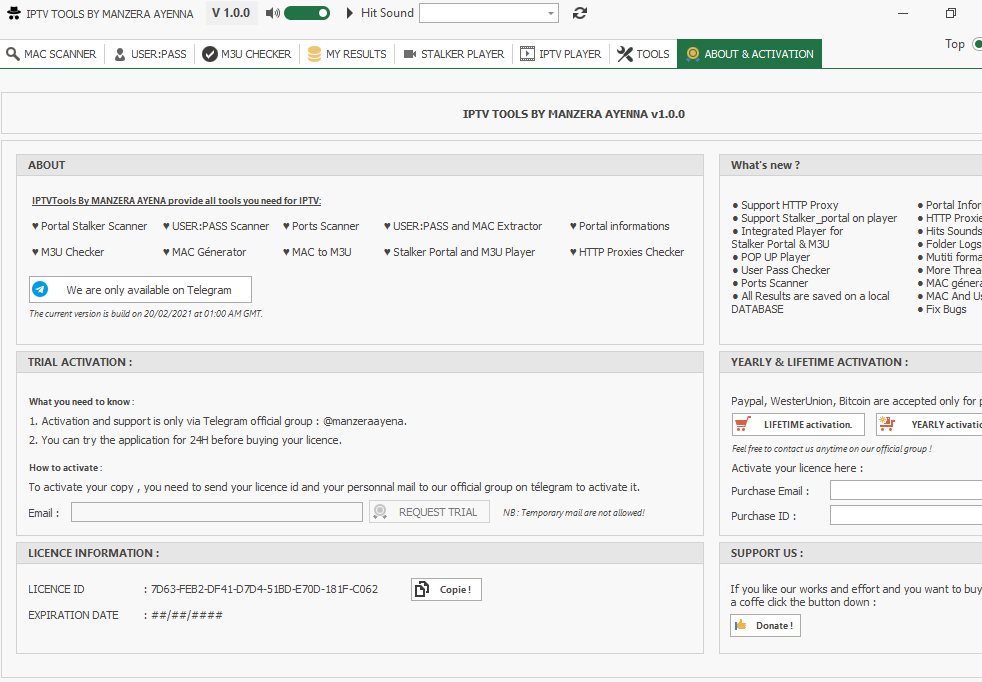
Task: Click the hacker hat app logo icon
Action: [x=14, y=13]
